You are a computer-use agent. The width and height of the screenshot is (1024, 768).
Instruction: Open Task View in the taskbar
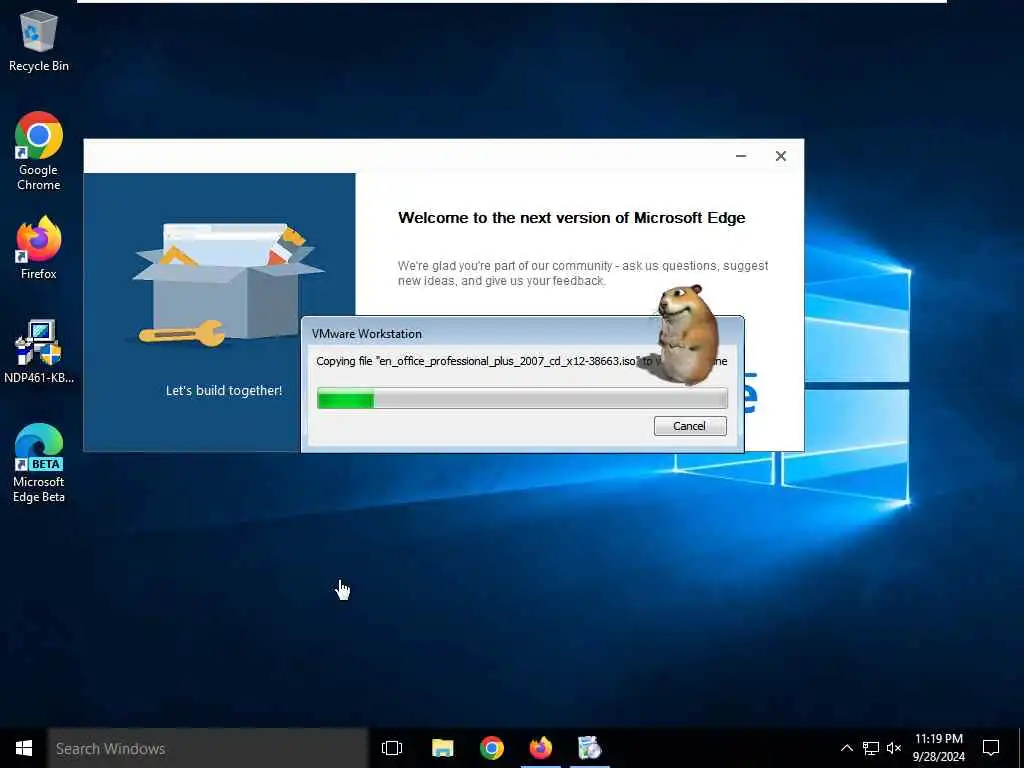(x=392, y=748)
